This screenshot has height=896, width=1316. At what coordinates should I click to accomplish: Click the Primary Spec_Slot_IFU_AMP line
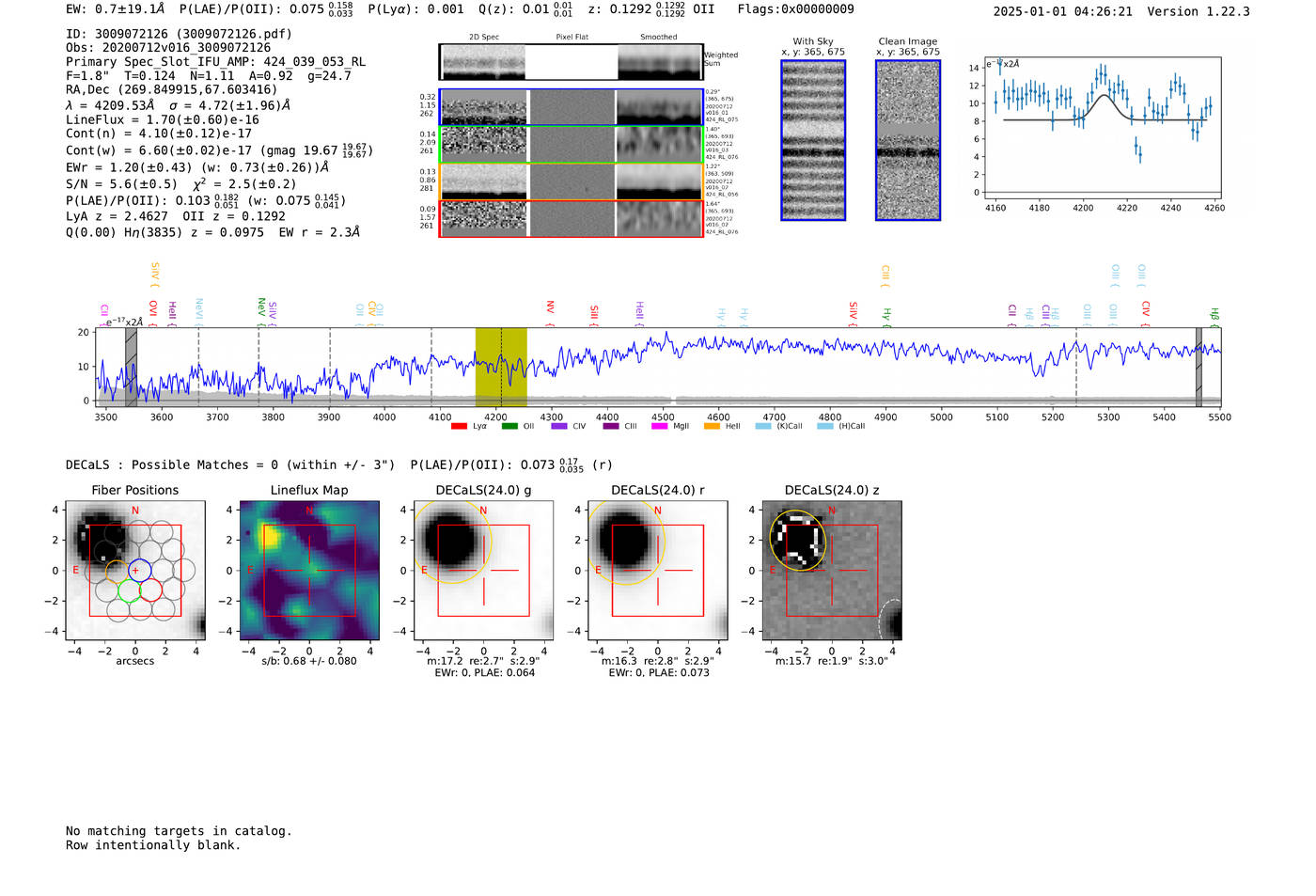coord(215,62)
